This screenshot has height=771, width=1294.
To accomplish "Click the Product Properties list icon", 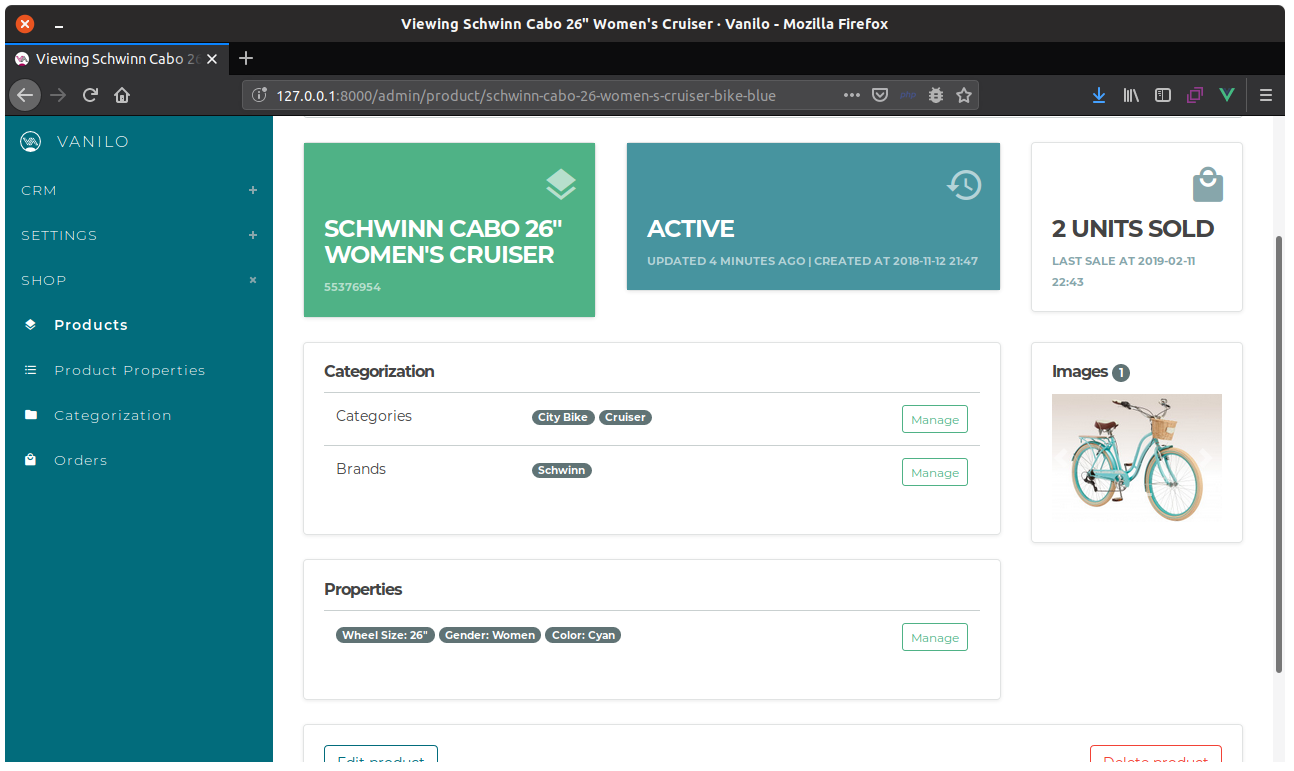I will click(x=31, y=370).
